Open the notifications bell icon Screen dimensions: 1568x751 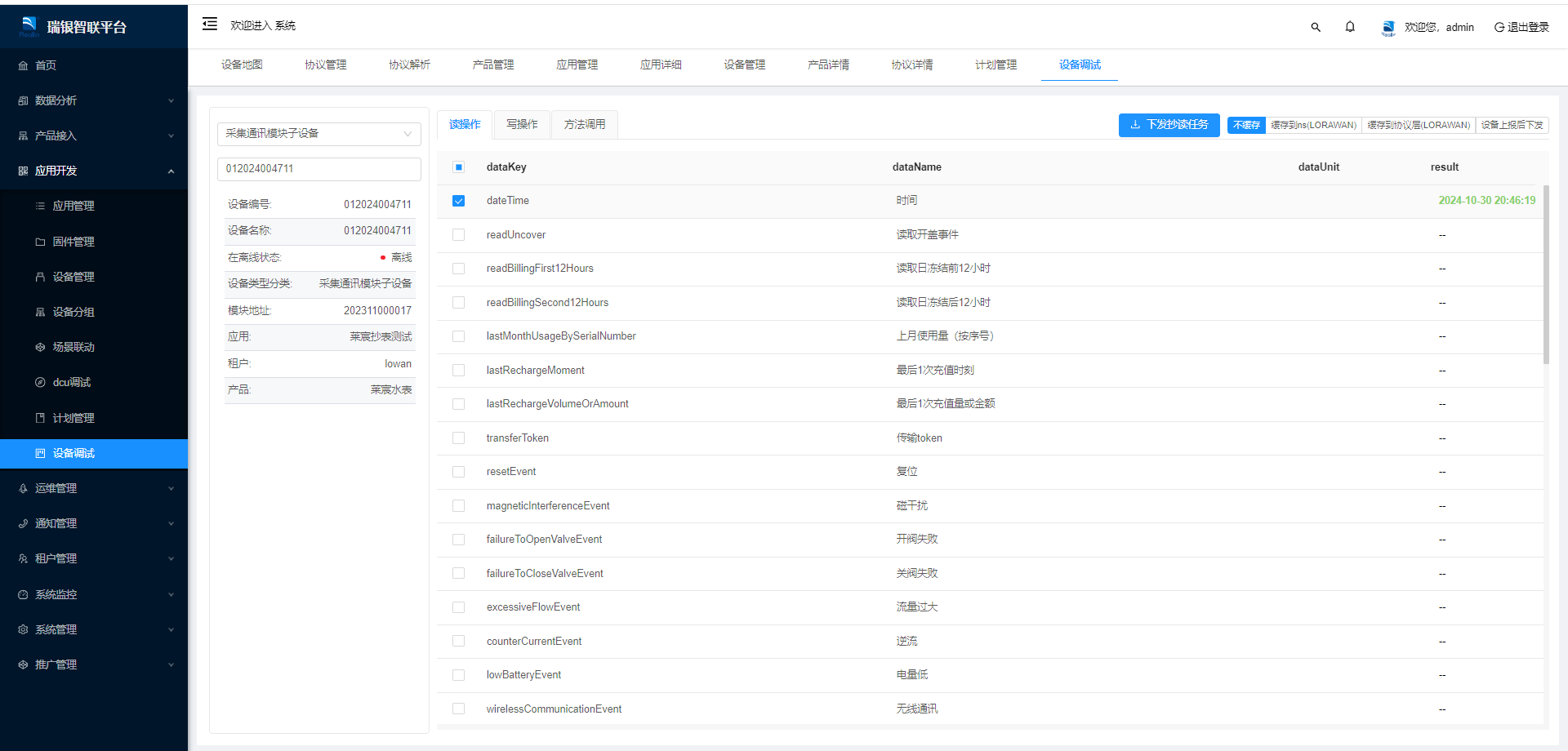1350,27
